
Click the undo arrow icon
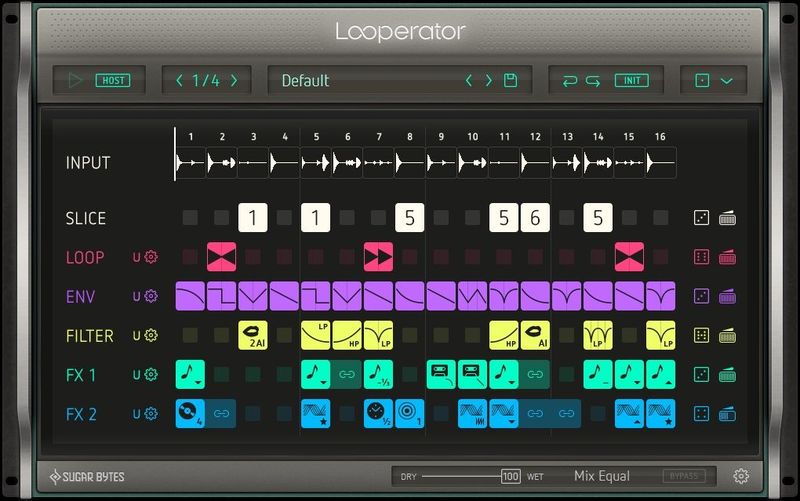point(570,81)
